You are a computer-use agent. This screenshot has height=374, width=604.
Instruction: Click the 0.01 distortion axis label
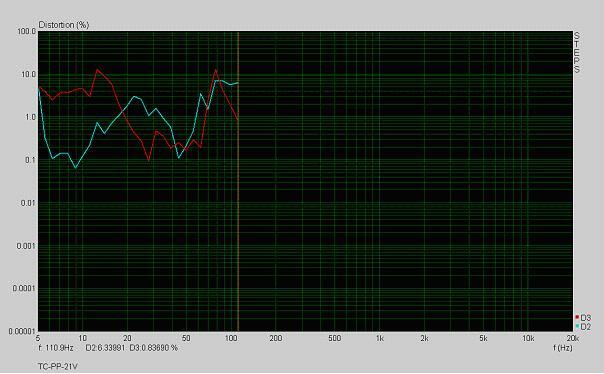(x=29, y=203)
